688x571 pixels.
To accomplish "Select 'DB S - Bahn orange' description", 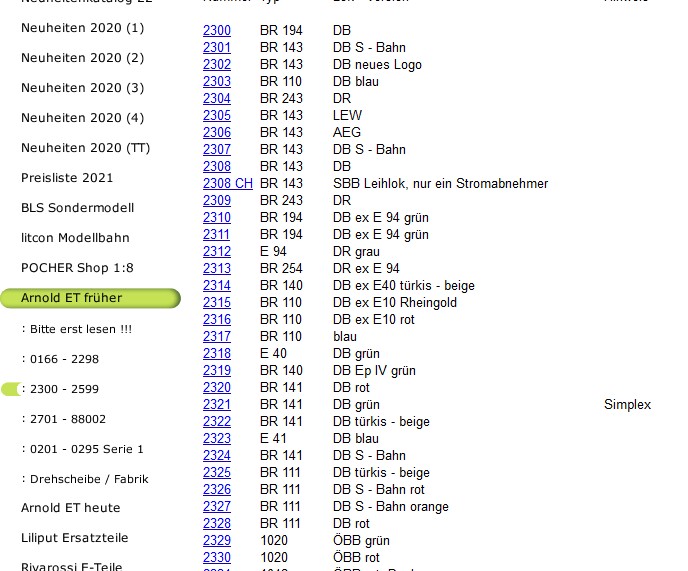I will [x=391, y=506].
